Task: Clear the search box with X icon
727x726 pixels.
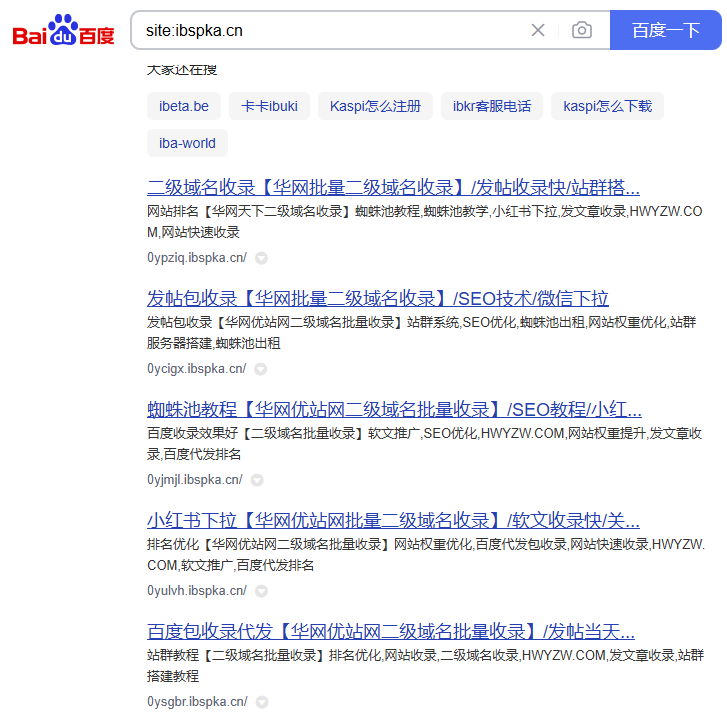Action: coord(538,30)
